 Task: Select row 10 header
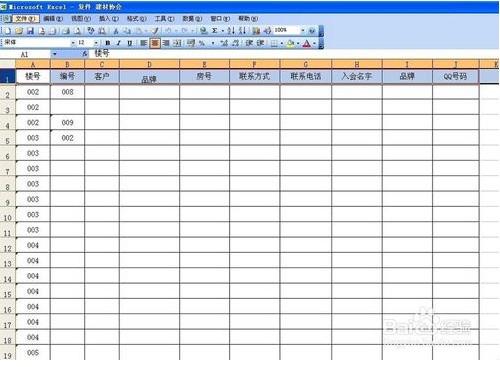pyautogui.click(x=8, y=218)
